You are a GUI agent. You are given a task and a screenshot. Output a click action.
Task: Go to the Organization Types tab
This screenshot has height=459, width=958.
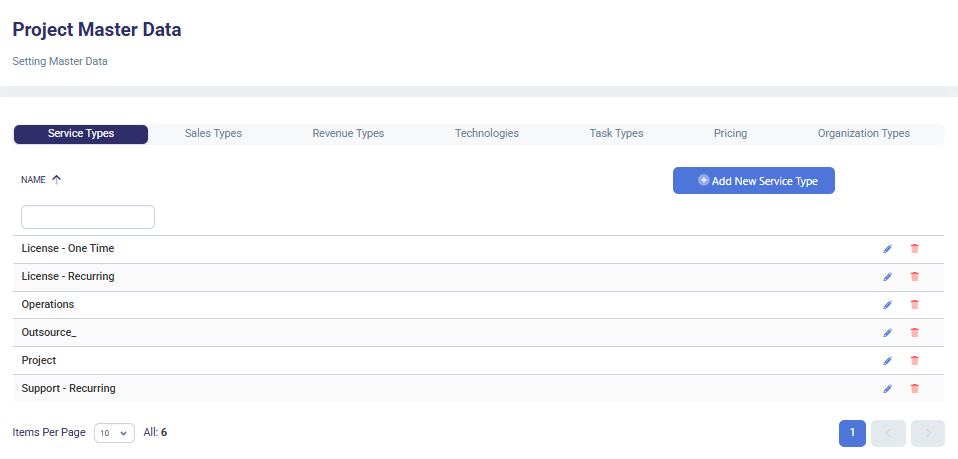coord(863,134)
